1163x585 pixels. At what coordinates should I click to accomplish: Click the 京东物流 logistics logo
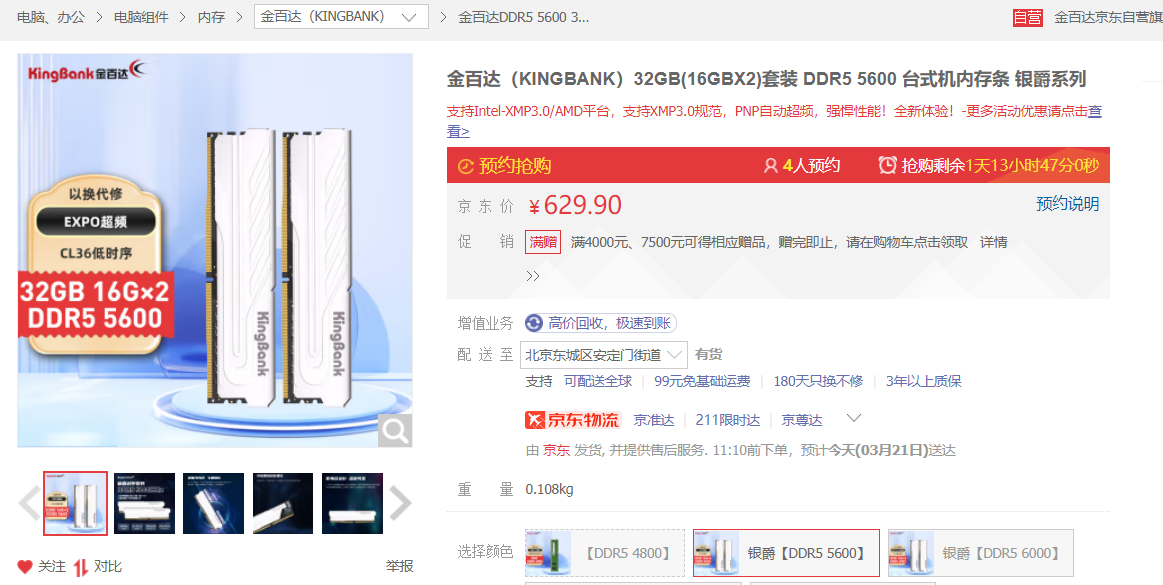click(573, 420)
